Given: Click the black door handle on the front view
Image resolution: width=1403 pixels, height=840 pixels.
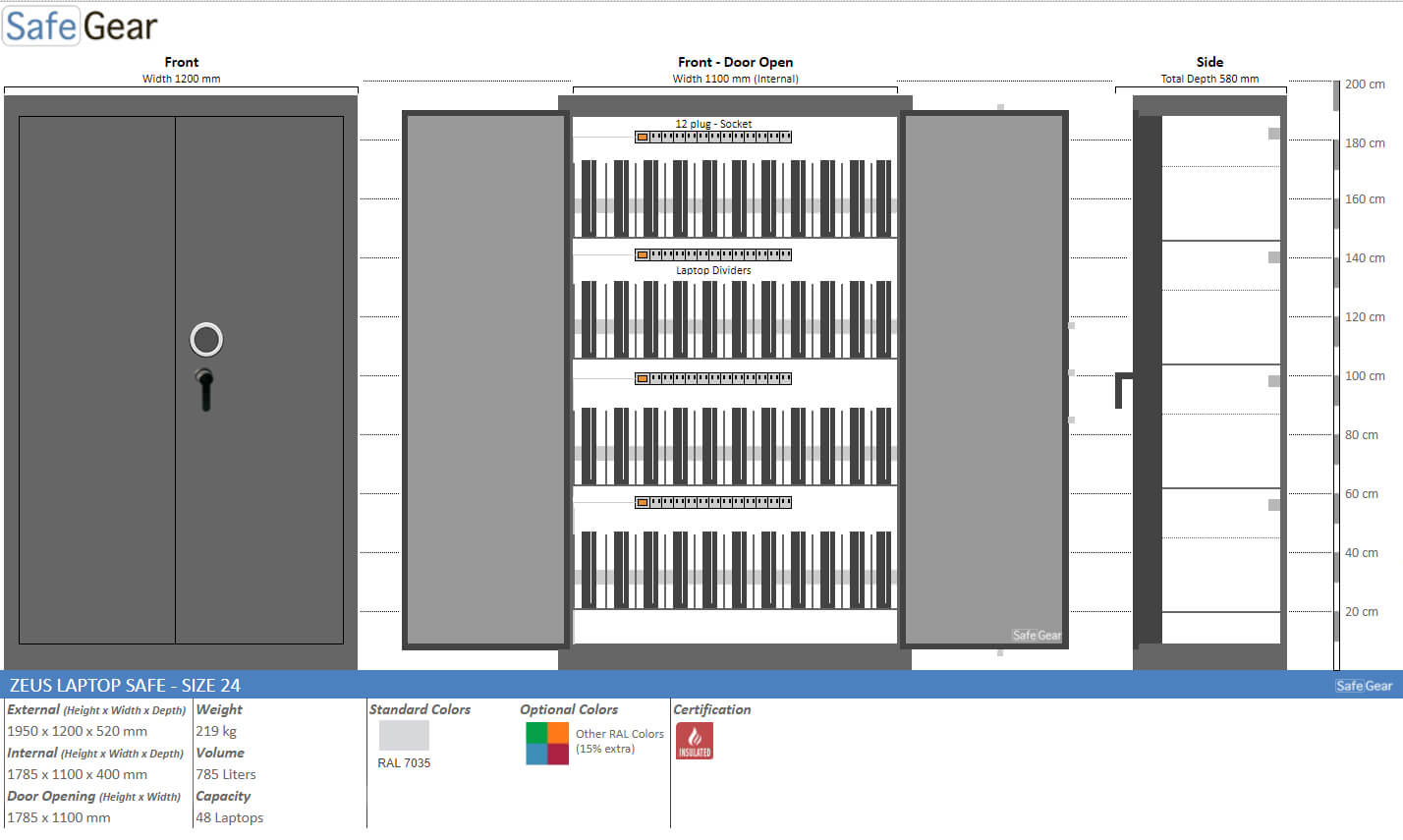Looking at the screenshot, I should pyautogui.click(x=204, y=389).
